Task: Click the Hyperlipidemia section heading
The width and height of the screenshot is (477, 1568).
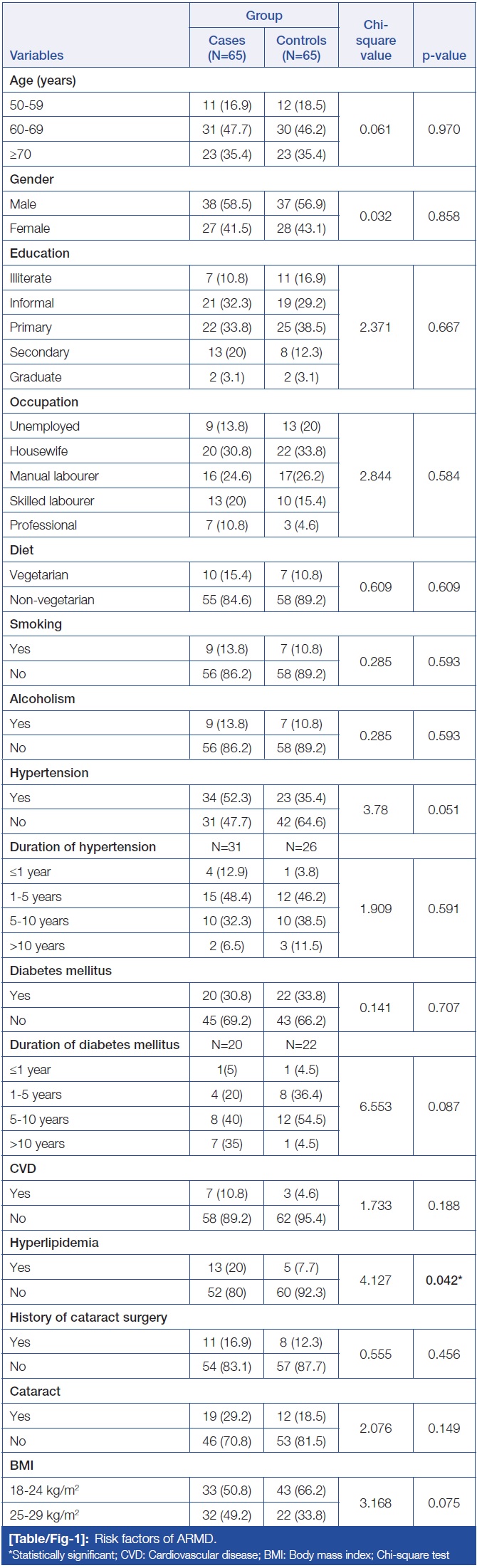Action: 54,1243
